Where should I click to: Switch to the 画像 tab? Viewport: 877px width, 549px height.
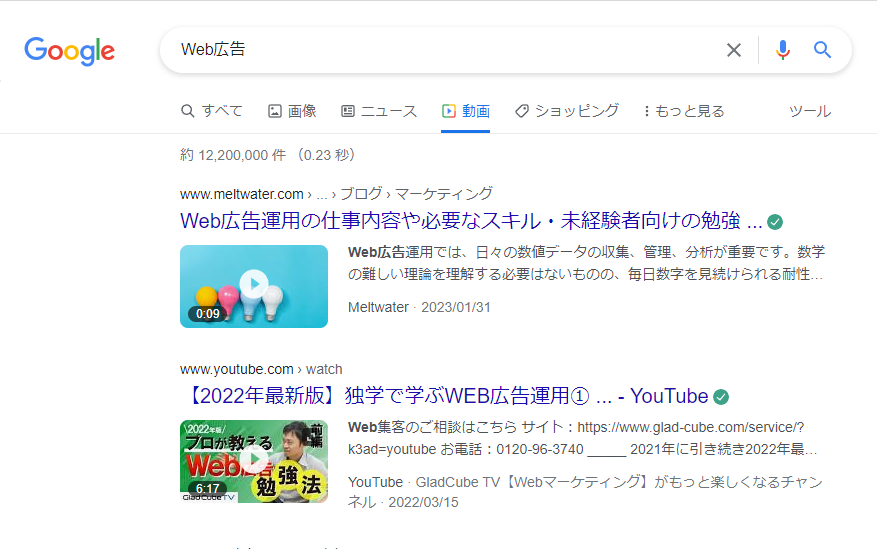[292, 111]
